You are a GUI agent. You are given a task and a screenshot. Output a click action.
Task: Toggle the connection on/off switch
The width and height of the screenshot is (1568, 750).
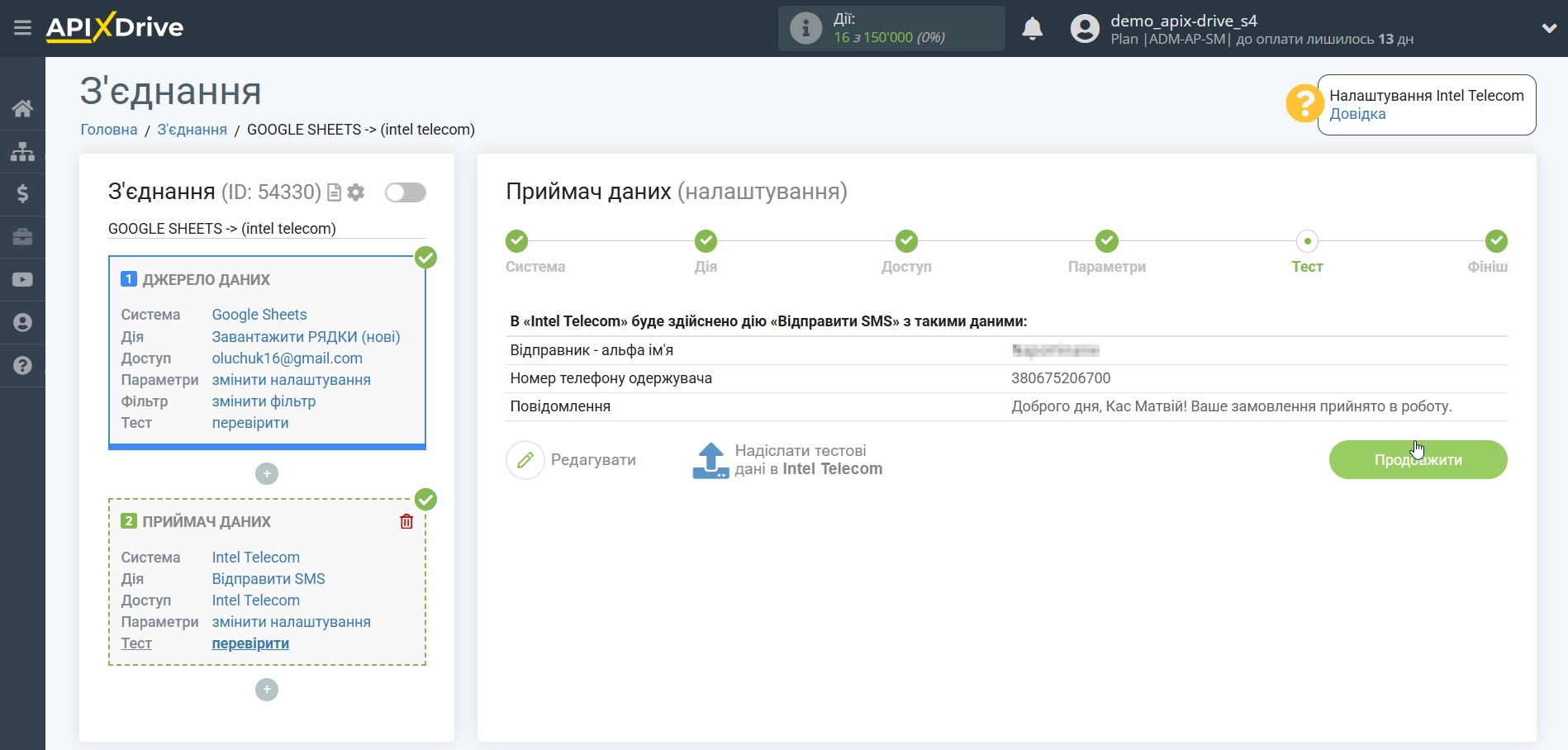pyautogui.click(x=406, y=192)
